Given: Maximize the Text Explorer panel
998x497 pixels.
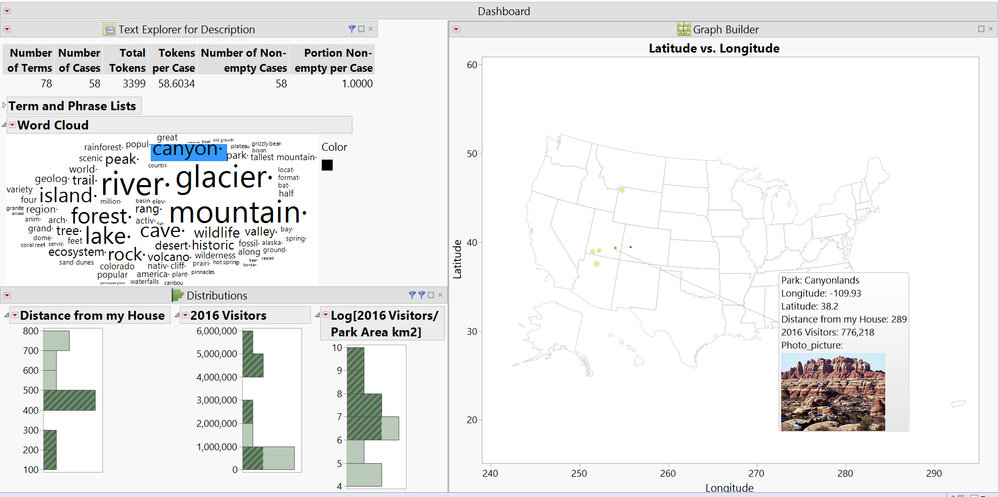Looking at the screenshot, I should pyautogui.click(x=362, y=29).
